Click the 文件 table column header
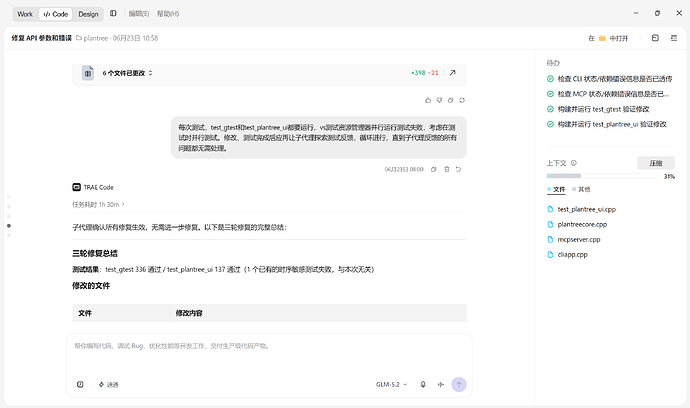The width and height of the screenshot is (690, 408). pyautogui.click(x=85, y=313)
